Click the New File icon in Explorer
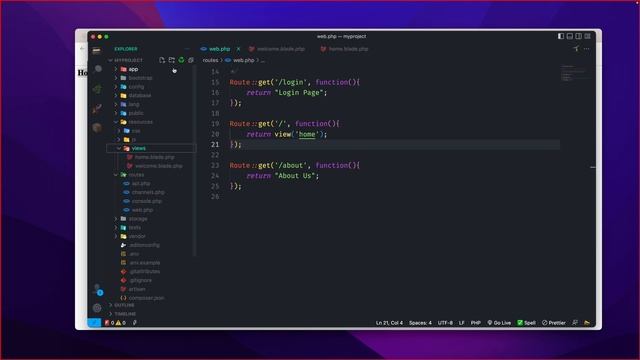640x360 pixels. pos(162,60)
